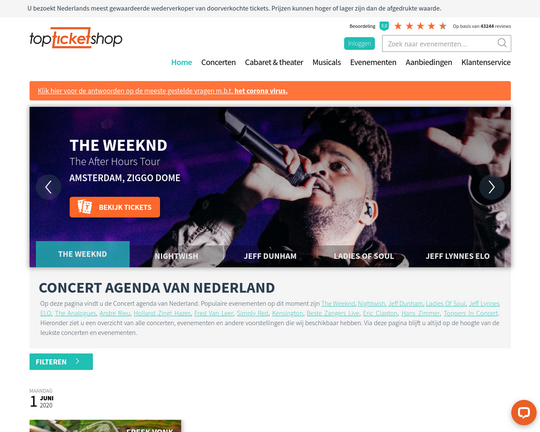Open the Concerten menu item
Screen dimensions: 540x432
coord(218,62)
